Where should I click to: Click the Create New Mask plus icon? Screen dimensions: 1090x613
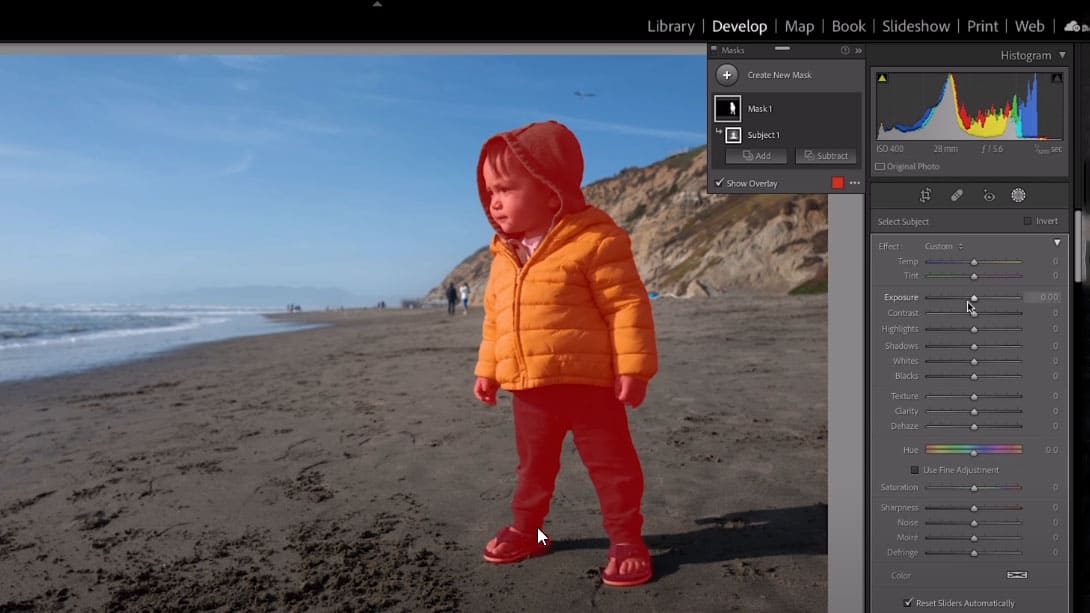tap(727, 74)
